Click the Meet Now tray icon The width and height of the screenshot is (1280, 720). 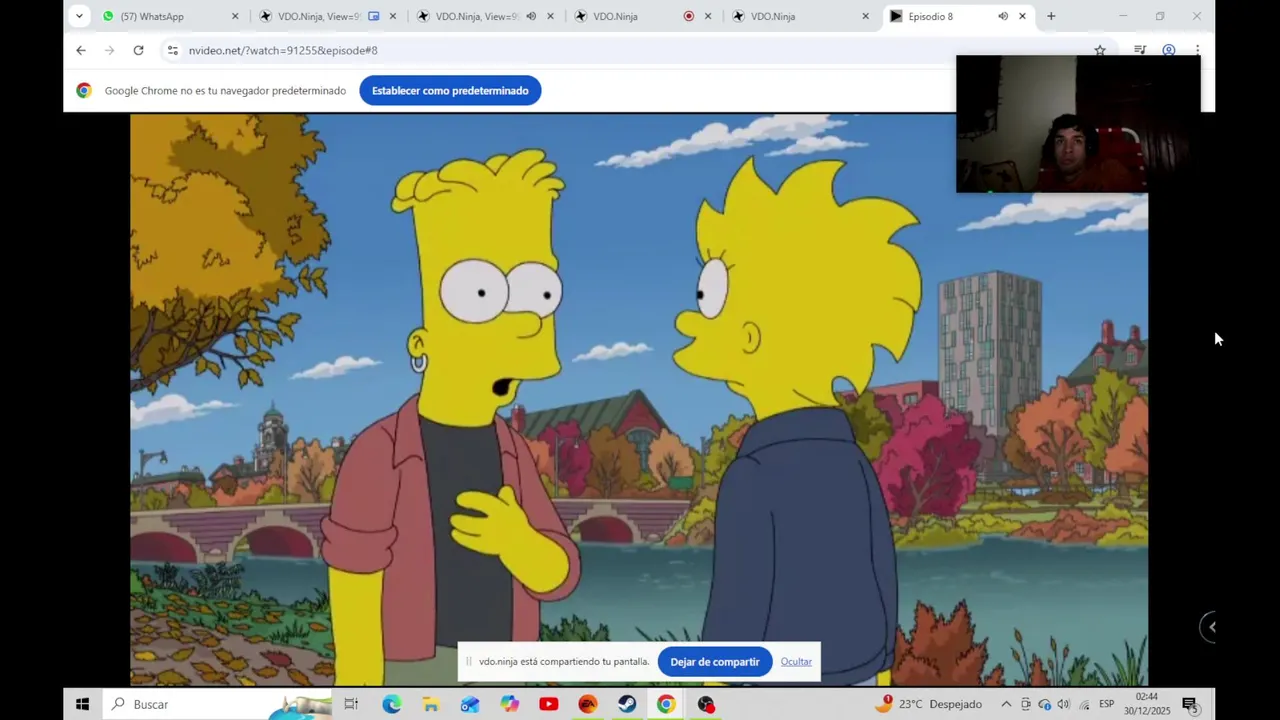tap(1026, 704)
